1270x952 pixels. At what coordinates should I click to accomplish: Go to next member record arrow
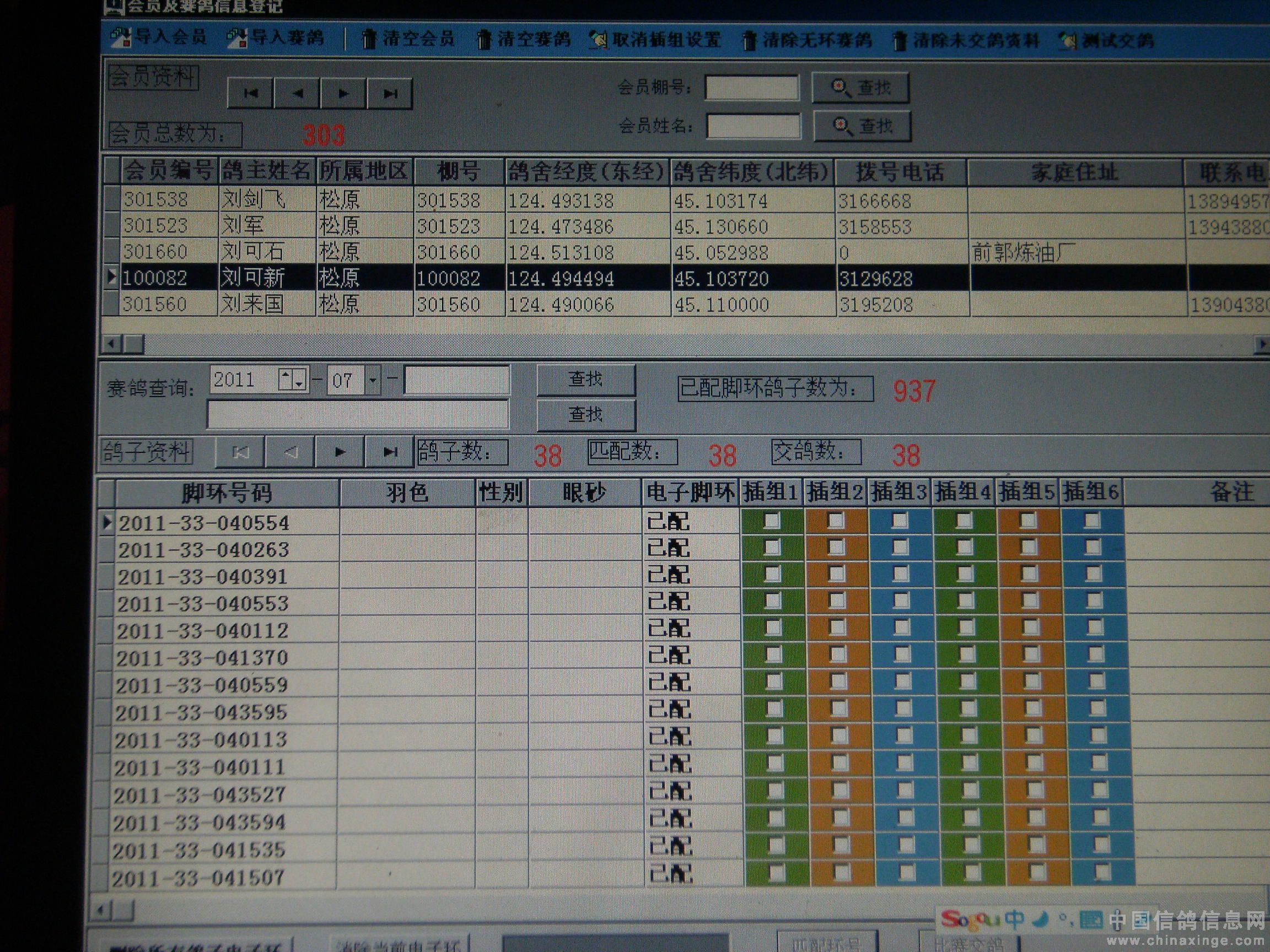click(343, 93)
